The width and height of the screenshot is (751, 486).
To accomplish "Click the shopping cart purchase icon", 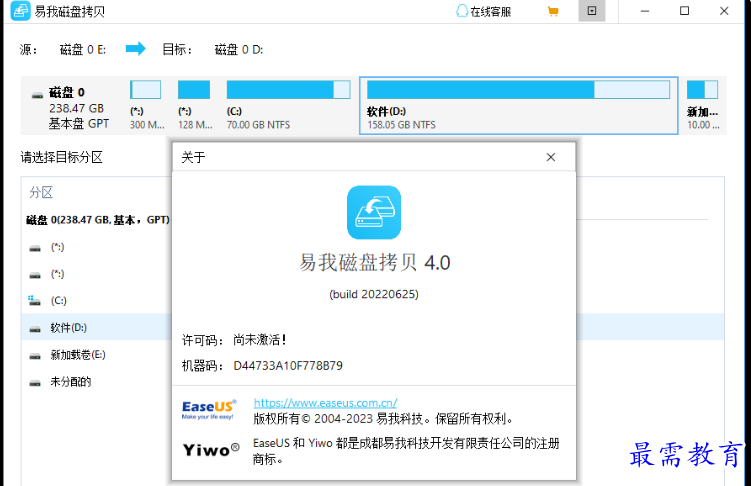I will [553, 11].
